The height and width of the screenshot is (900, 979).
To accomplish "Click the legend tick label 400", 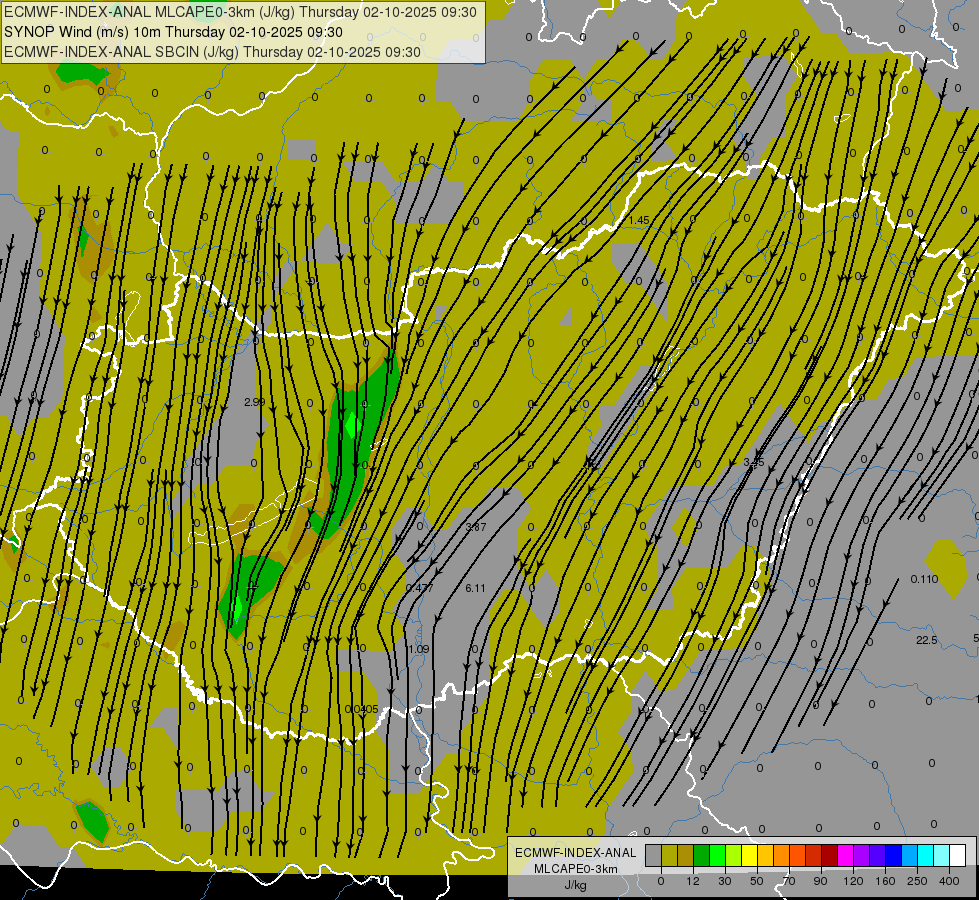I will [x=950, y=881].
